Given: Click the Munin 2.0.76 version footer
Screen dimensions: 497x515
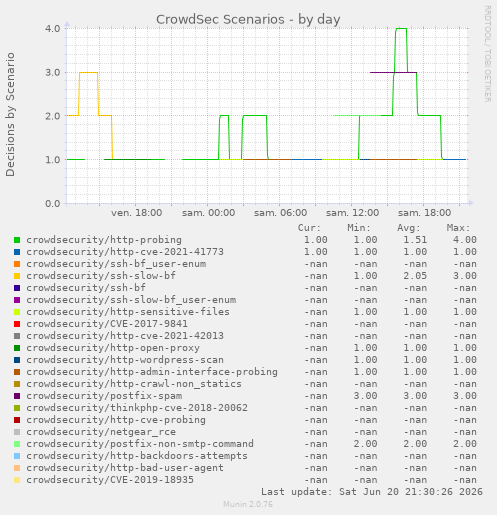Looking at the screenshot, I should pyautogui.click(x=248, y=504).
